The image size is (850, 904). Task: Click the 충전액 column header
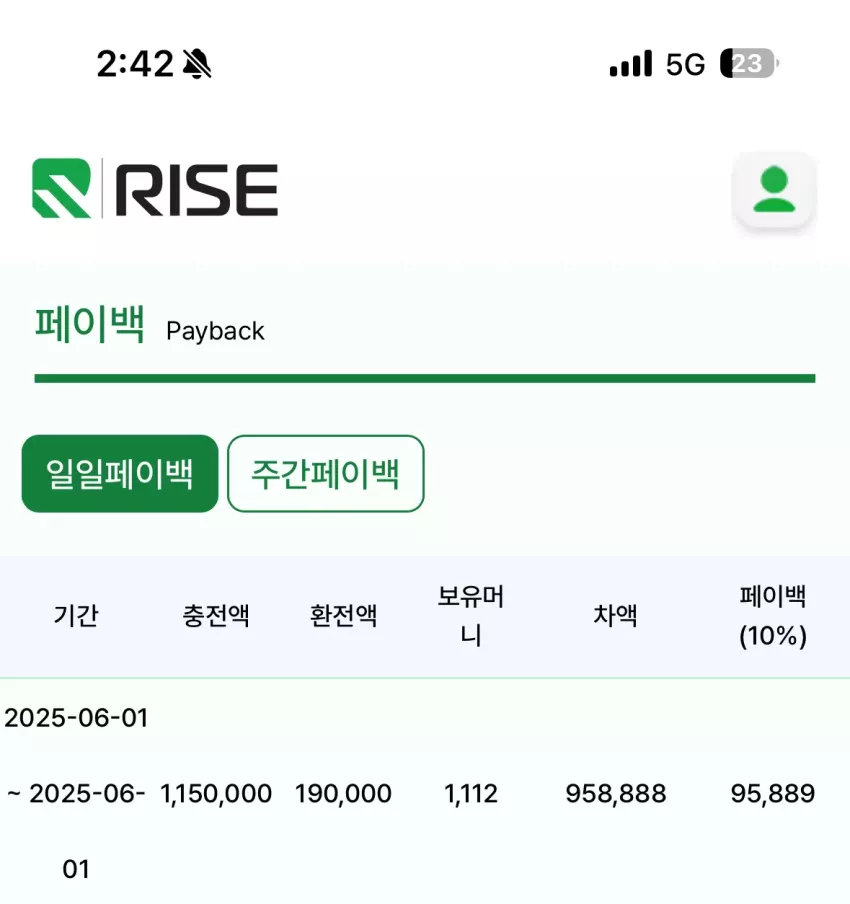coord(216,615)
